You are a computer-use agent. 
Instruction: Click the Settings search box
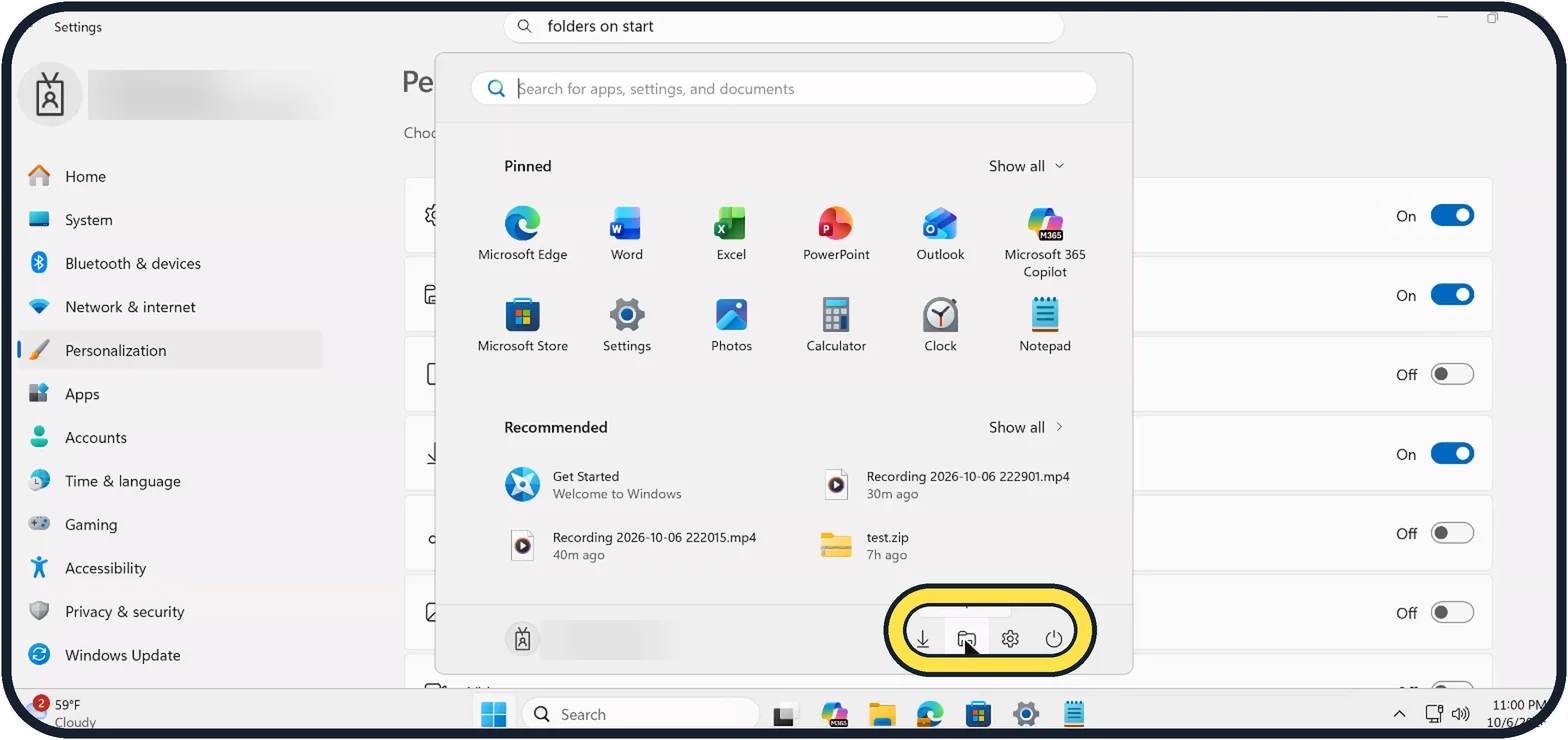[783, 26]
